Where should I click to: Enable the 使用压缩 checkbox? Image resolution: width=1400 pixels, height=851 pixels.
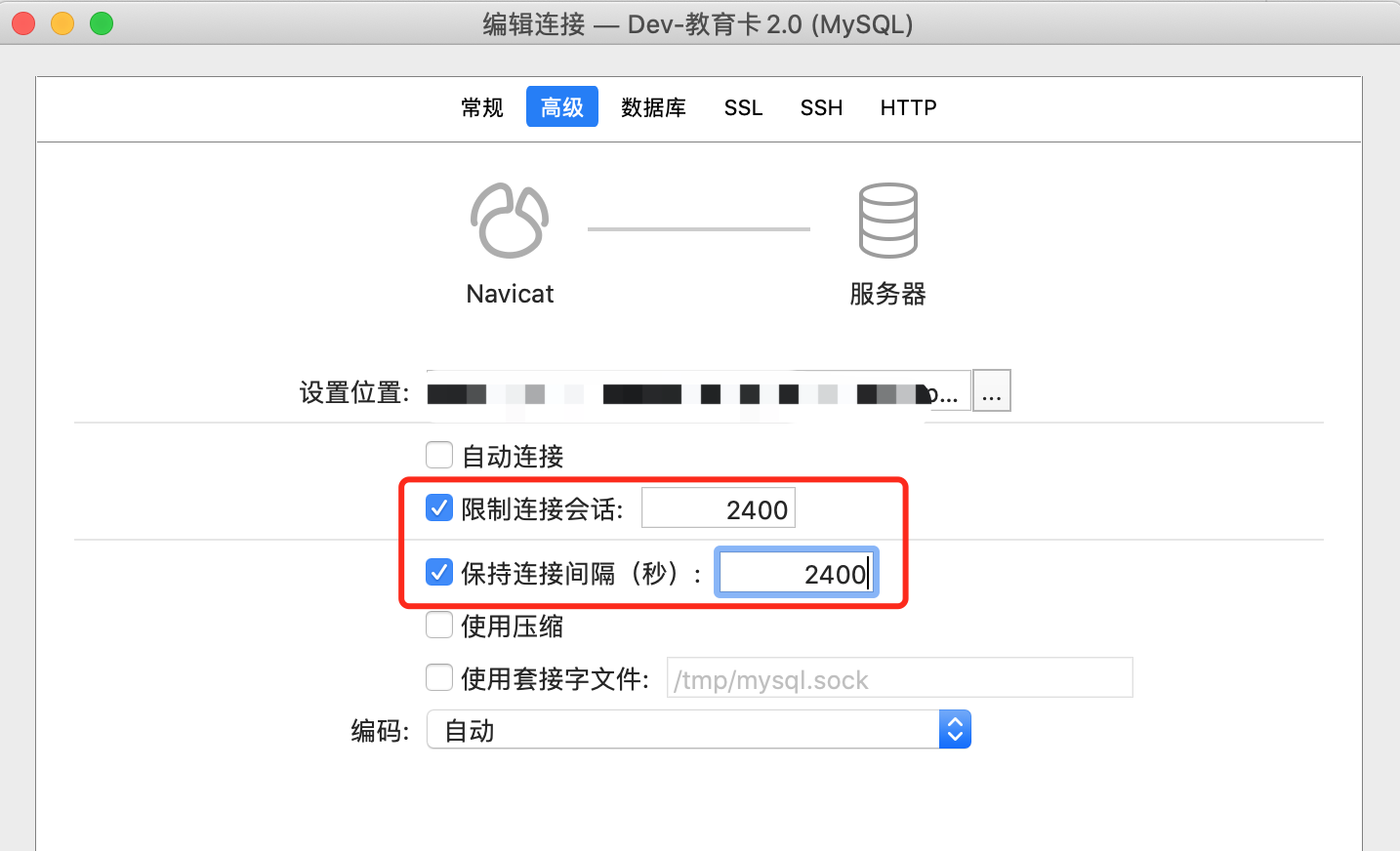pyautogui.click(x=439, y=625)
